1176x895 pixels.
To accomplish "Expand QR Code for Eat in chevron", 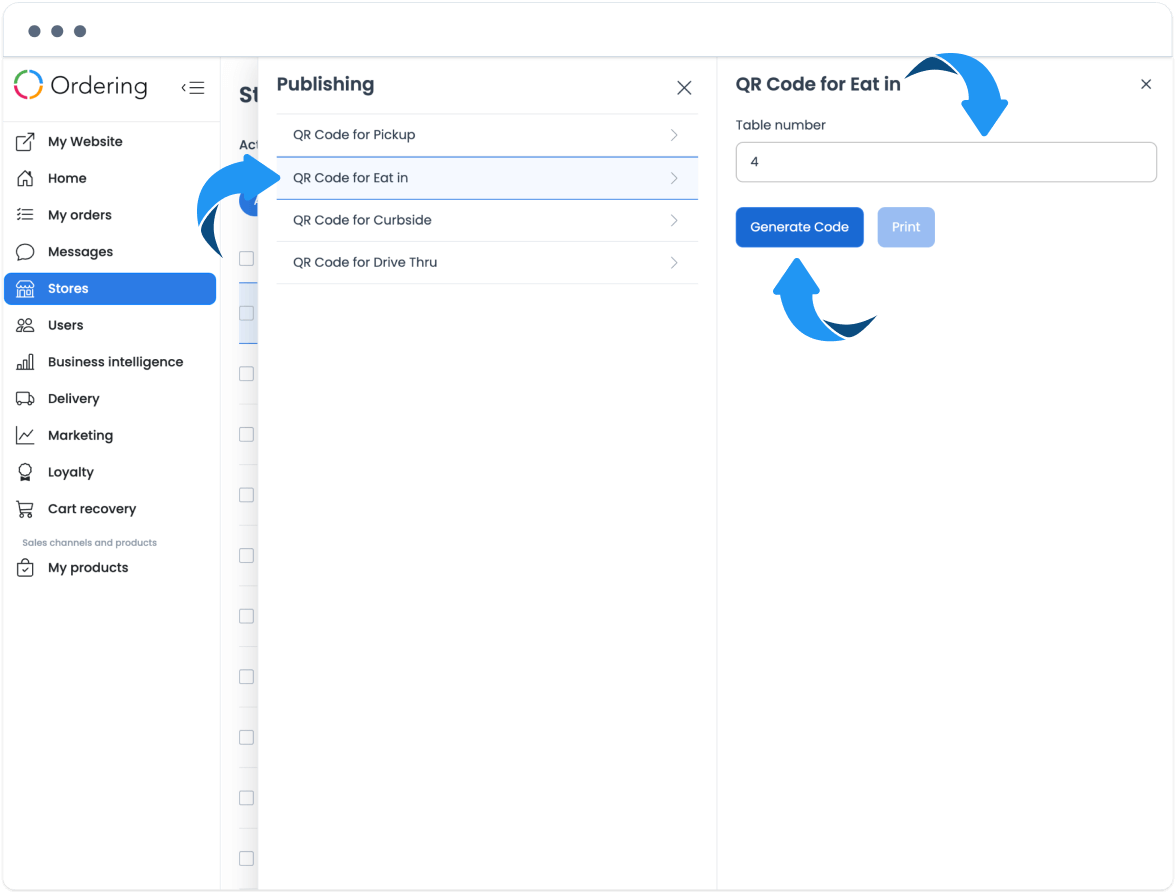I will tap(674, 178).
